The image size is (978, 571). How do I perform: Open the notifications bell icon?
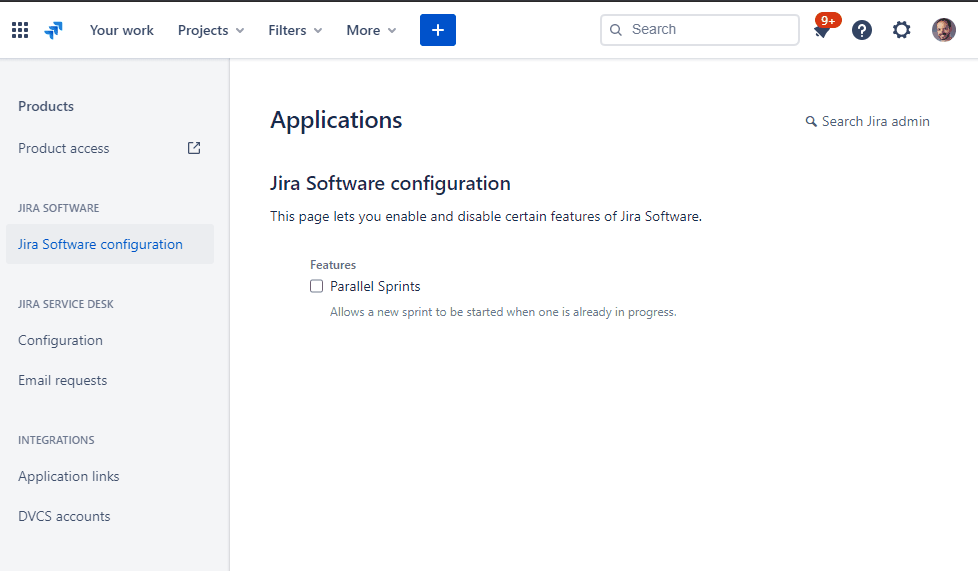[x=822, y=31]
